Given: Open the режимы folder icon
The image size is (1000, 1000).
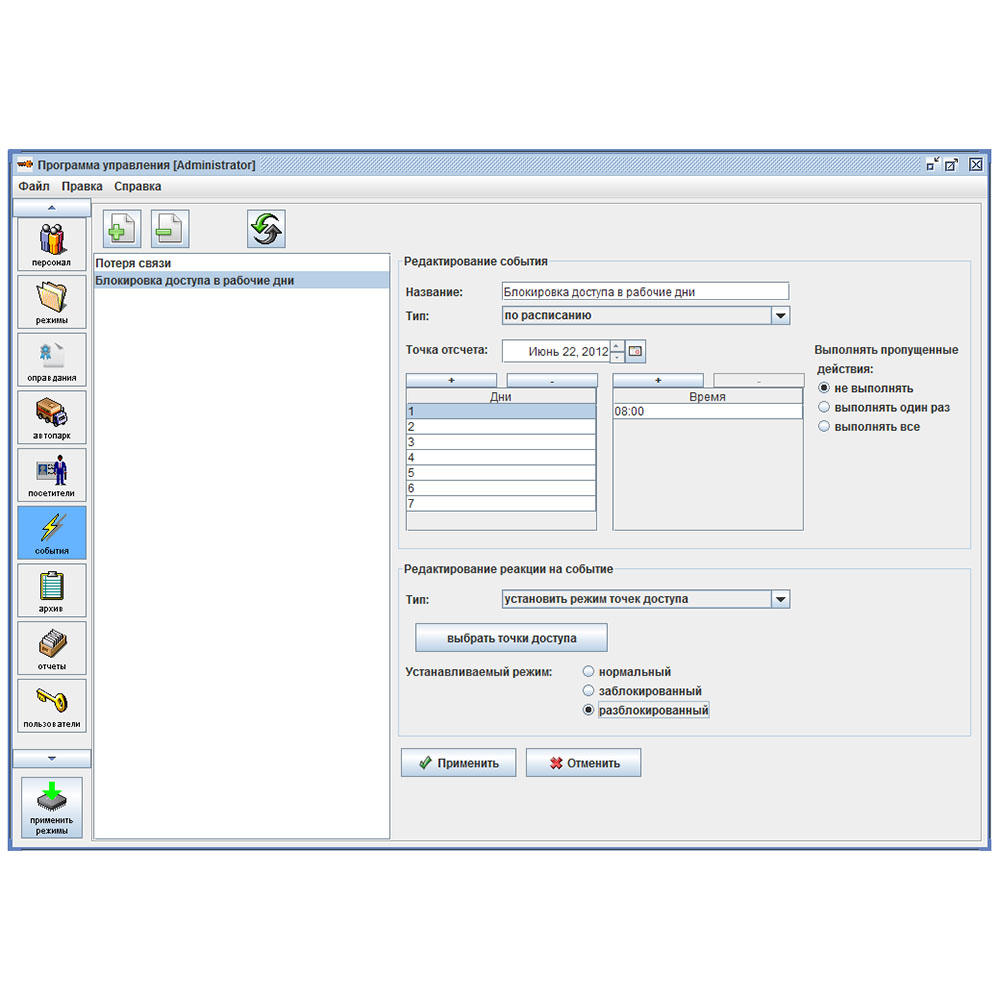Looking at the screenshot, I should coord(51,302).
